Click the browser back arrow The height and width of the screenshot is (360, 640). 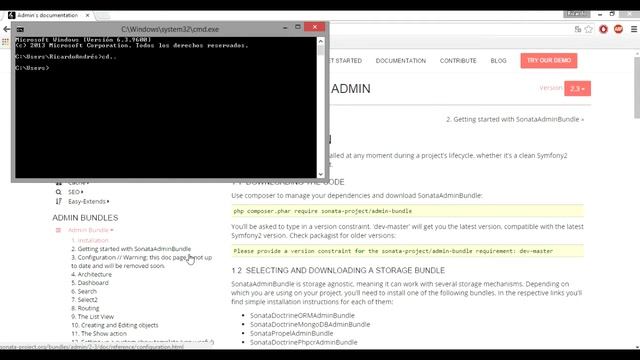[x=6, y=29]
